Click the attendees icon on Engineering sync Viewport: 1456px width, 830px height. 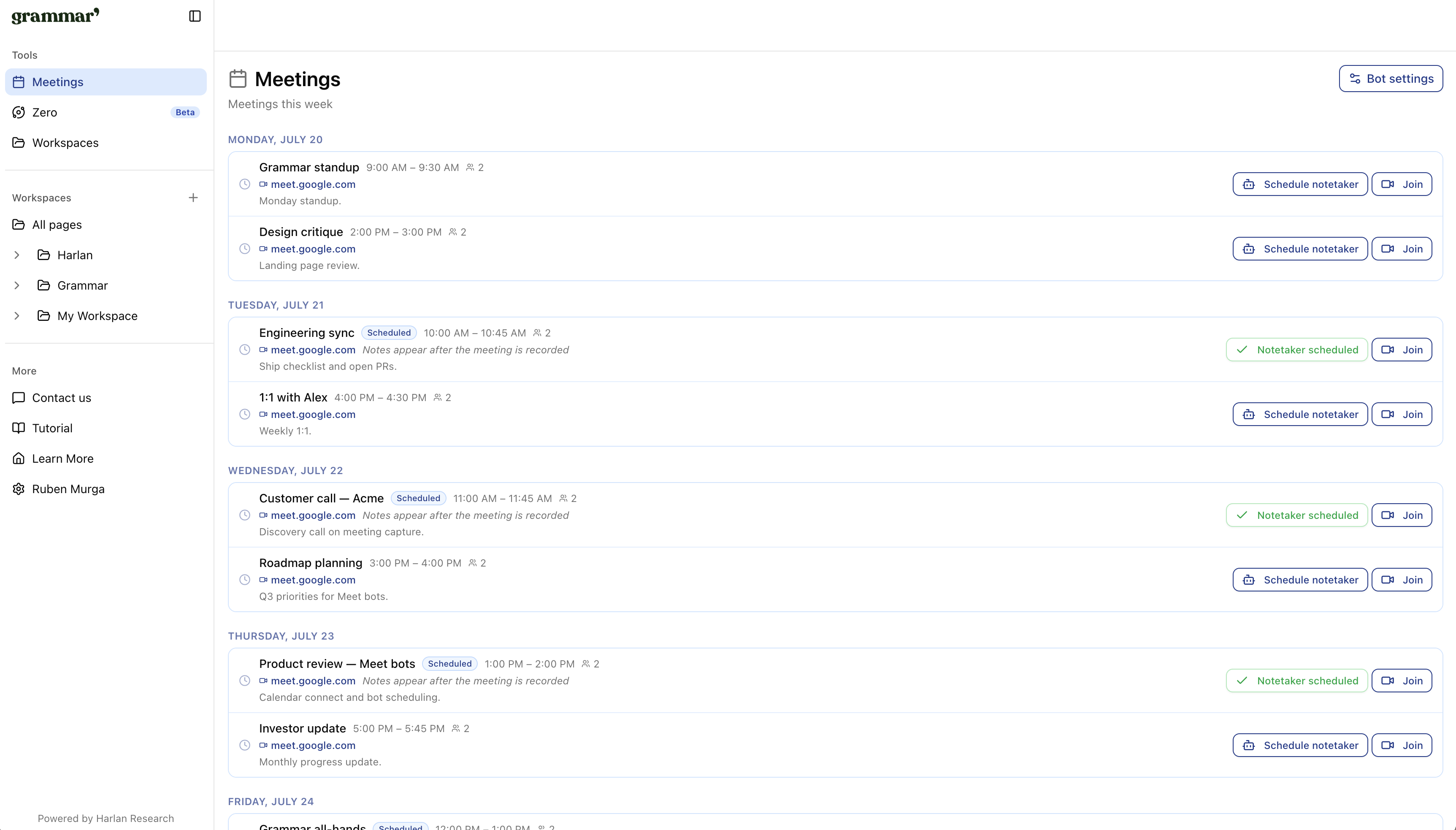(537, 333)
